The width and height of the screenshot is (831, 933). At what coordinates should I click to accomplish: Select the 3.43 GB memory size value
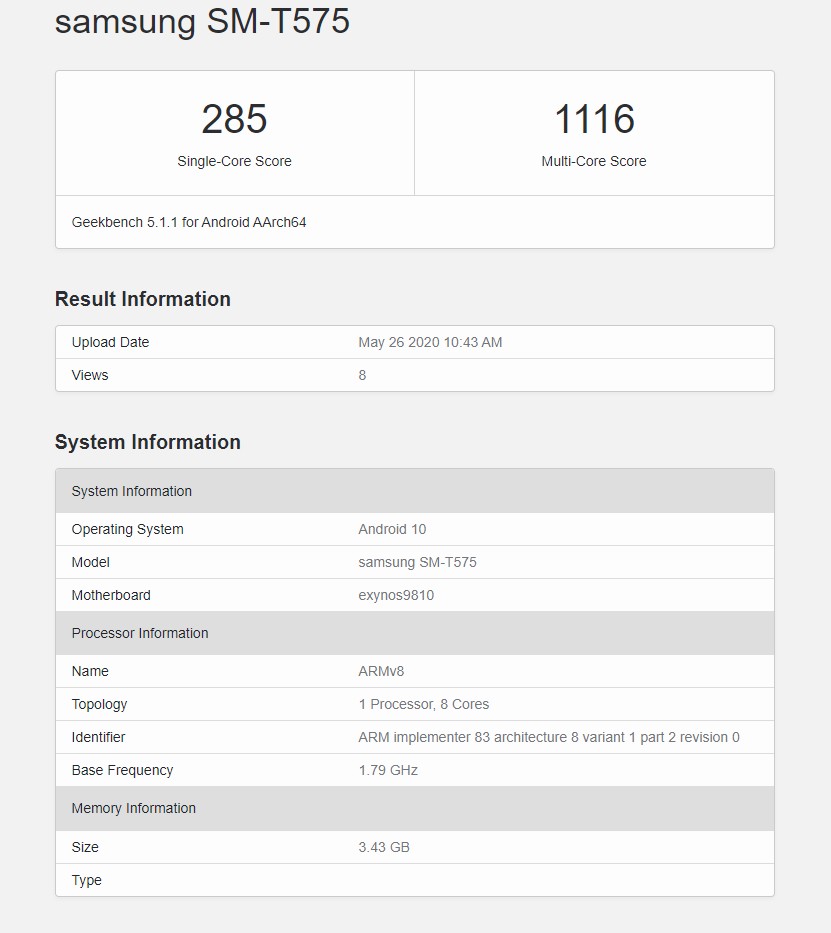[x=384, y=847]
